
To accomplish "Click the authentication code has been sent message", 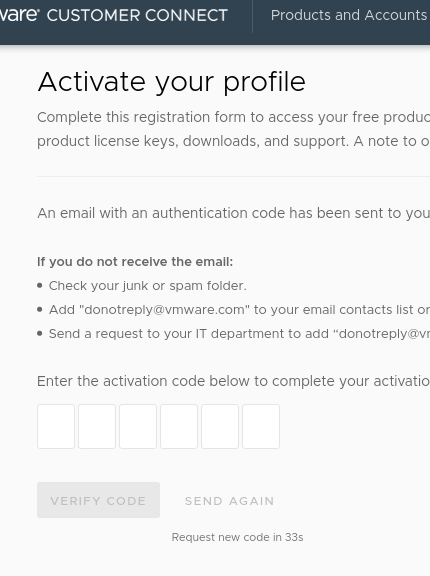I will click(x=234, y=213).
